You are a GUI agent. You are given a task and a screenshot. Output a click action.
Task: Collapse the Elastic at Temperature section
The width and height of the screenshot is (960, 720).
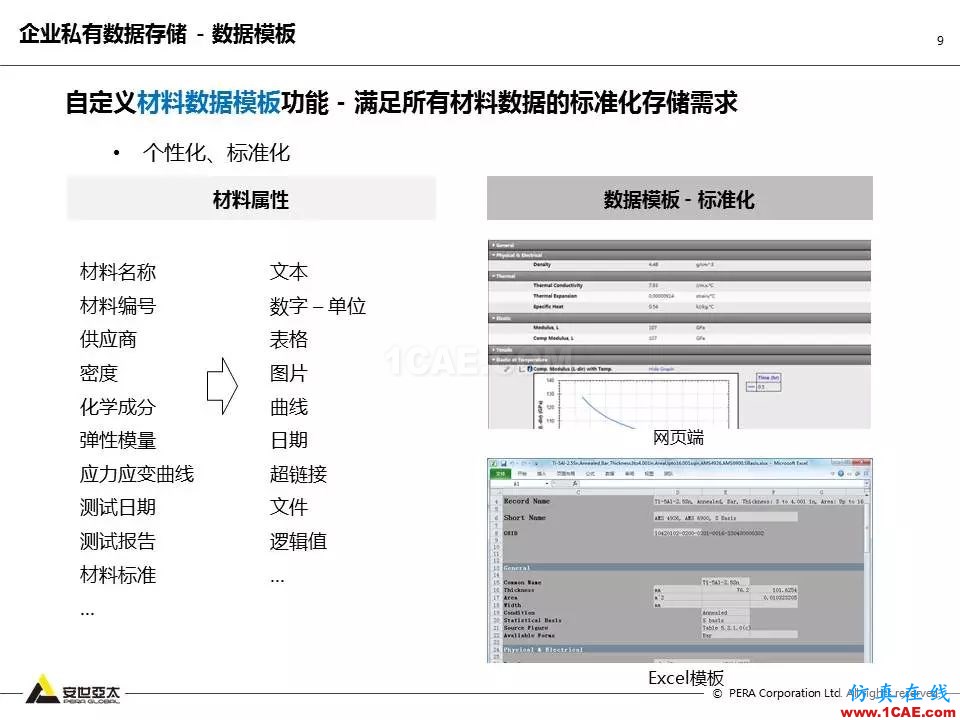679,360
